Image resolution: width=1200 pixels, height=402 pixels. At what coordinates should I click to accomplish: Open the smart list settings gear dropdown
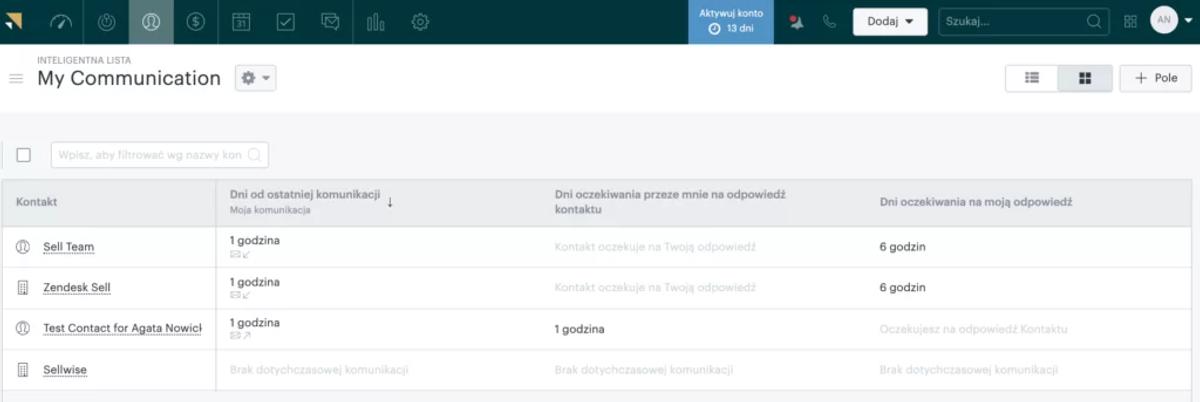pos(255,78)
